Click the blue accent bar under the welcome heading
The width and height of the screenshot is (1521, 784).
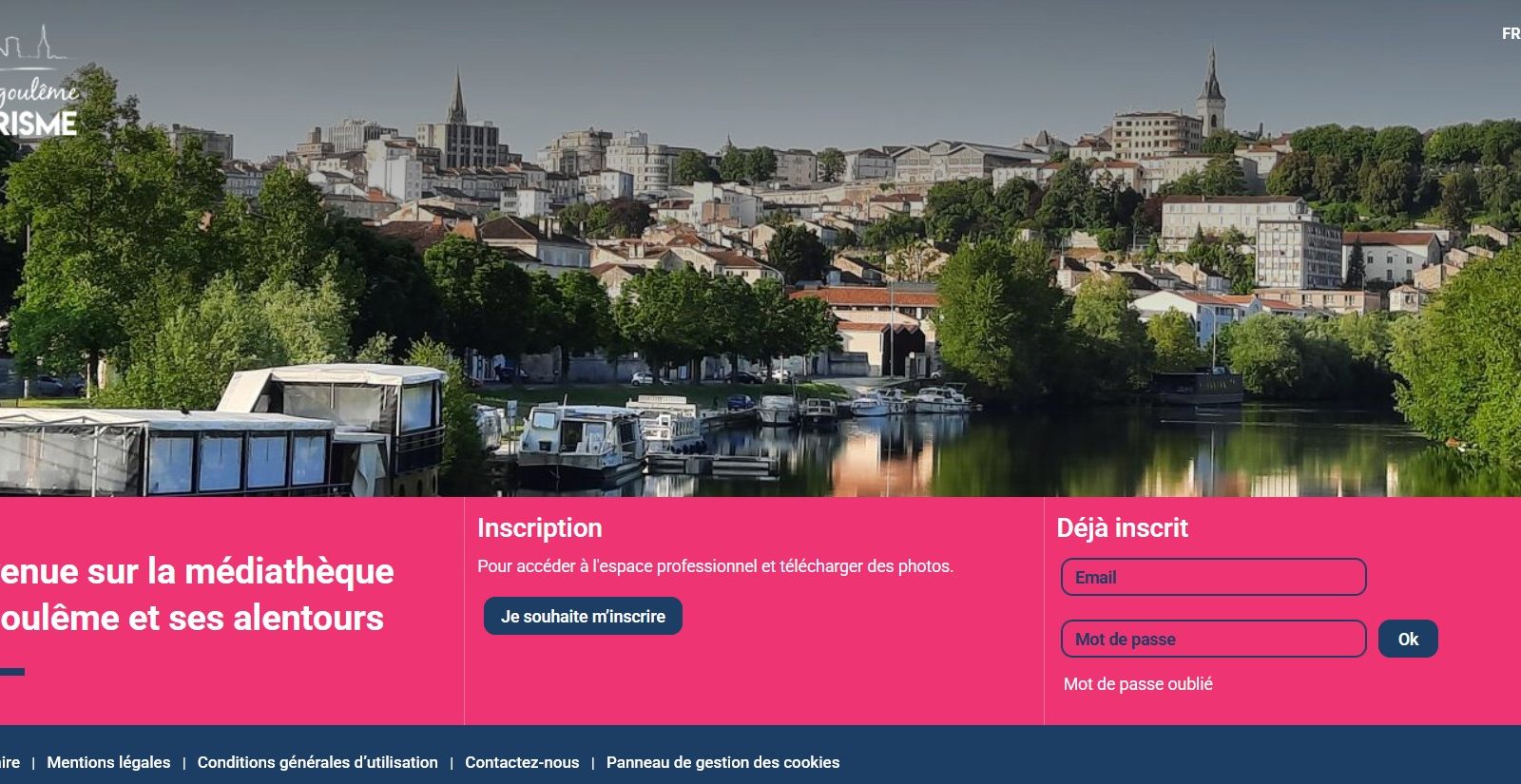12,672
